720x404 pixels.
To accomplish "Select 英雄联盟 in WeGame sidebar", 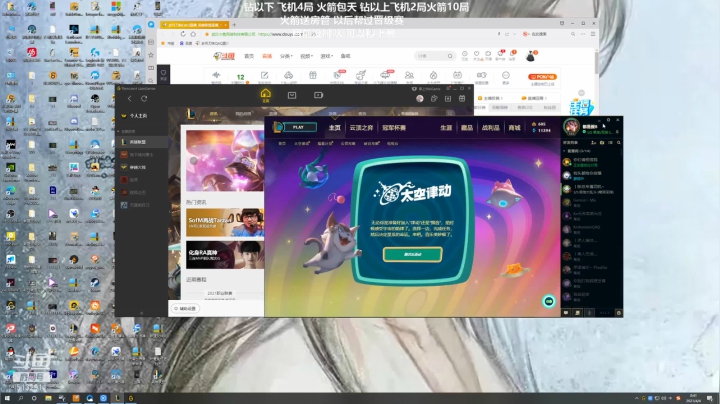I will point(141,142).
